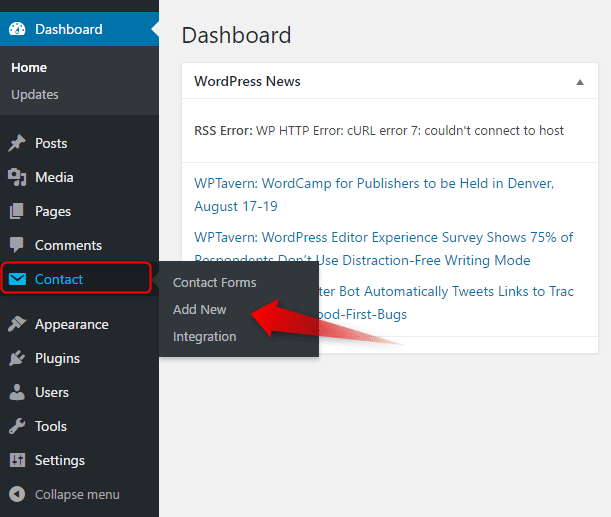Click the Settings sliders icon
Viewport: 611px width, 517px height.
[17, 460]
